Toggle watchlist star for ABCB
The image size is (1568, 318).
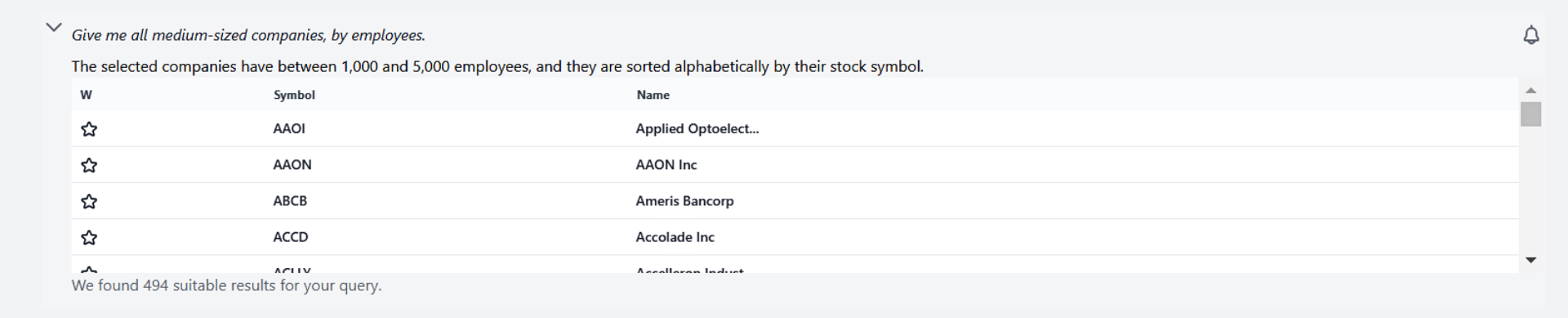click(x=89, y=201)
